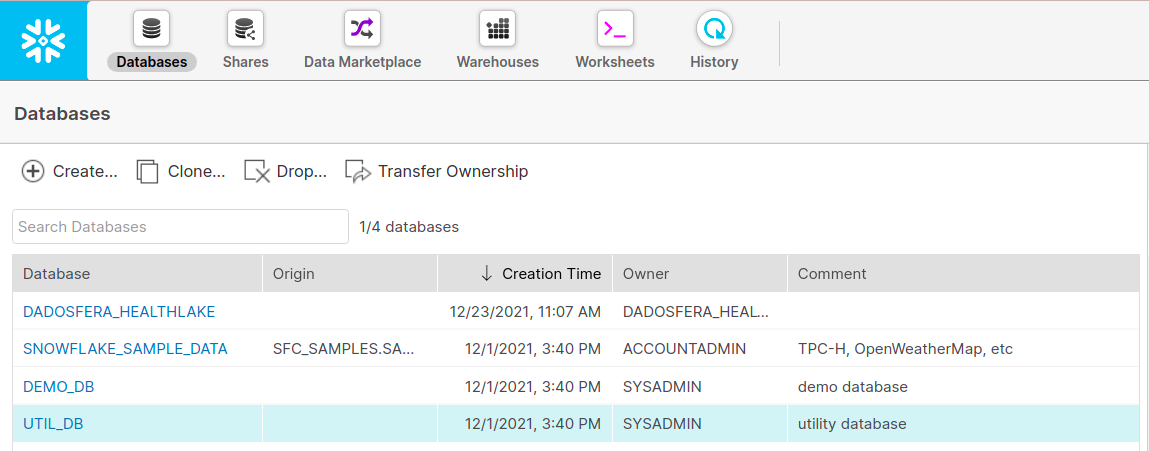Viewport: 1149px width, 451px height.
Task: Click the Create plus icon
Action: click(33, 172)
